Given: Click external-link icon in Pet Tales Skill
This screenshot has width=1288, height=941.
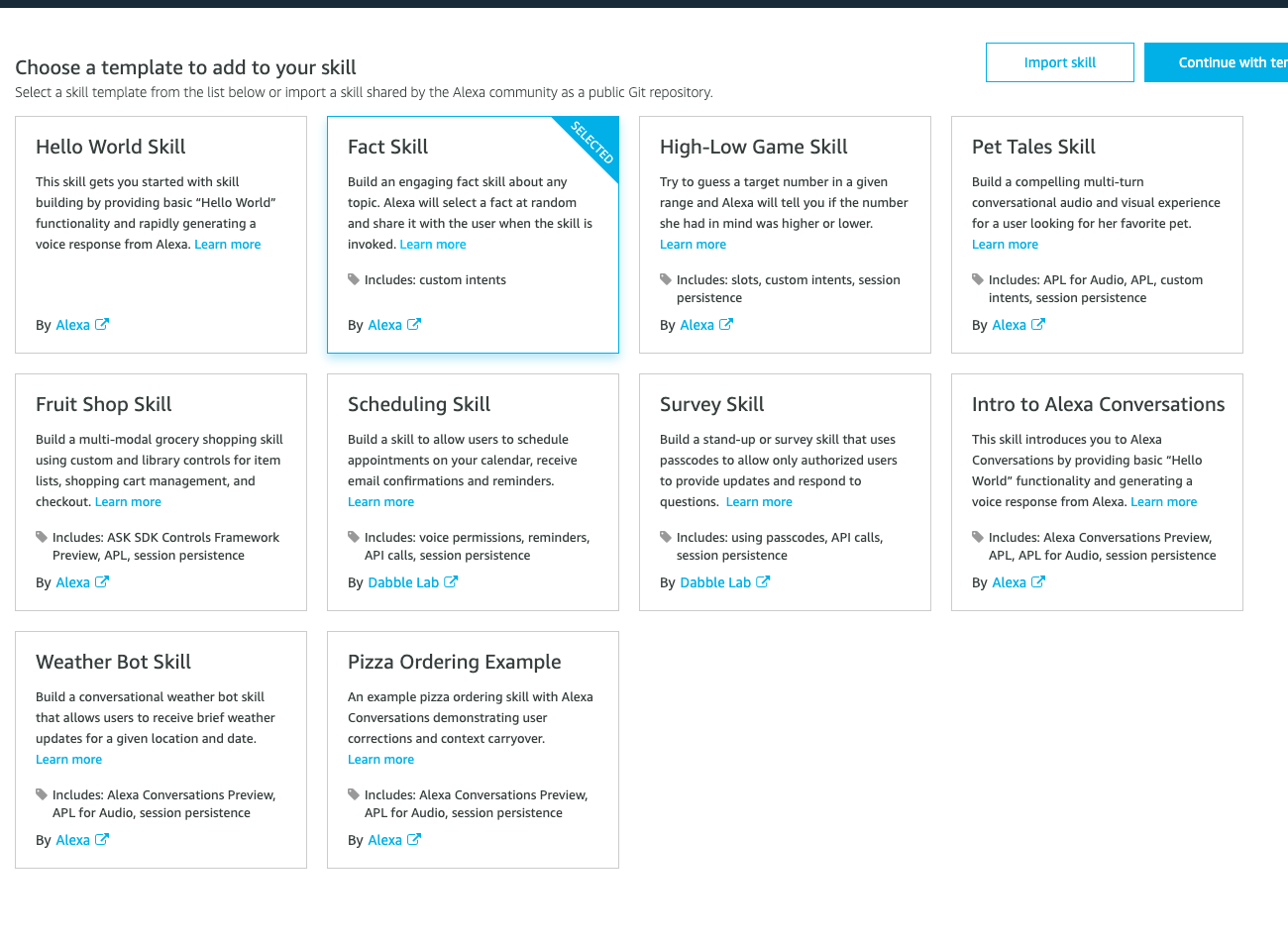Looking at the screenshot, I should (1038, 324).
